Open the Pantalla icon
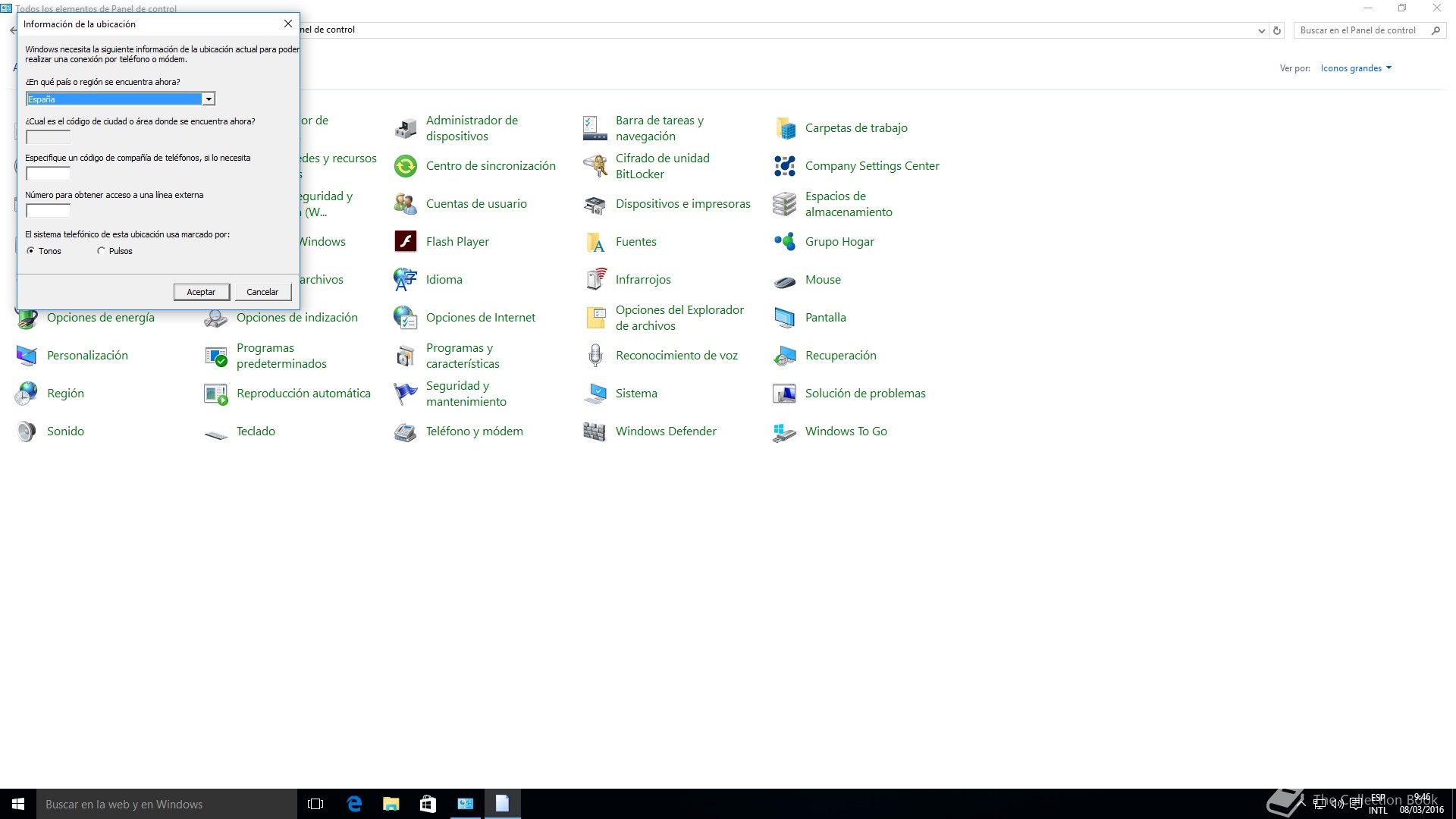 785,318
